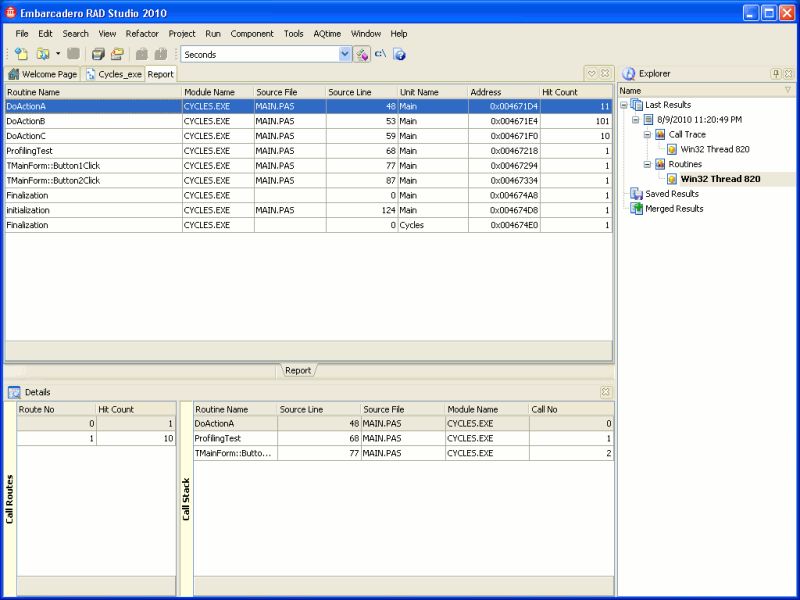
Task: Open the Seconds measurement units dropdown
Action: (x=344, y=55)
